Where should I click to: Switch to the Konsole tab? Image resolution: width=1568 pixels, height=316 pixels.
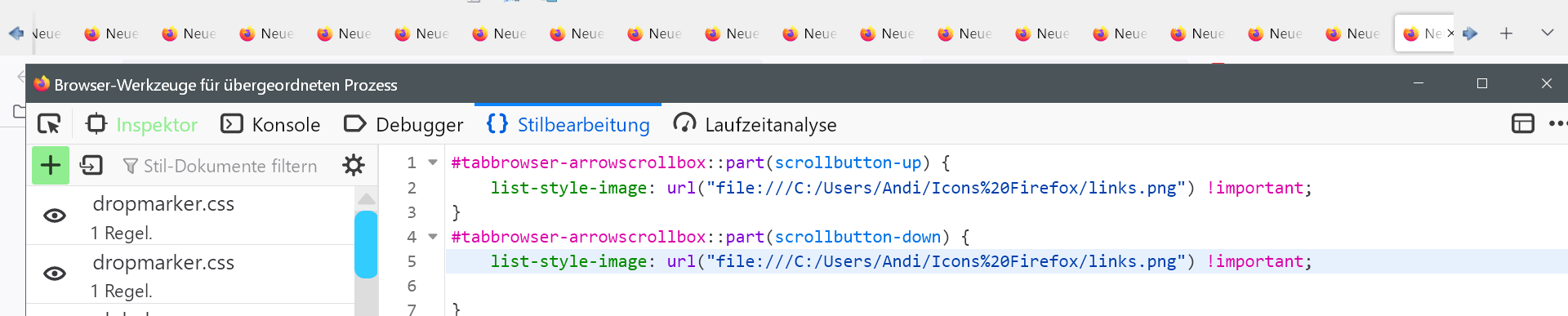click(270, 124)
